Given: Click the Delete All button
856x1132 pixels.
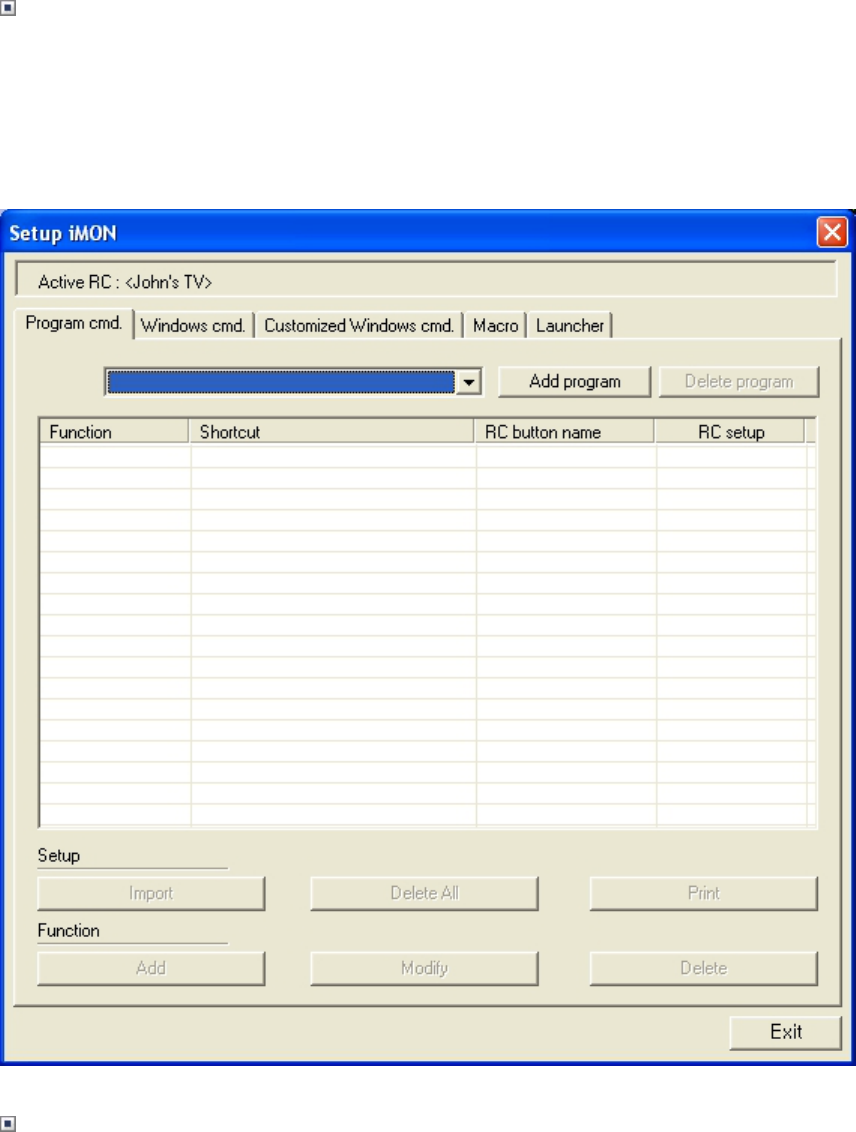Looking at the screenshot, I should click(424, 894).
